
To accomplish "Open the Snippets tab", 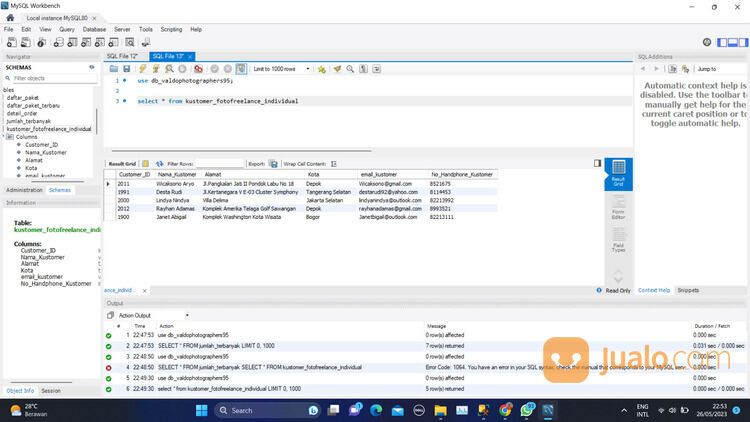I will (688, 290).
